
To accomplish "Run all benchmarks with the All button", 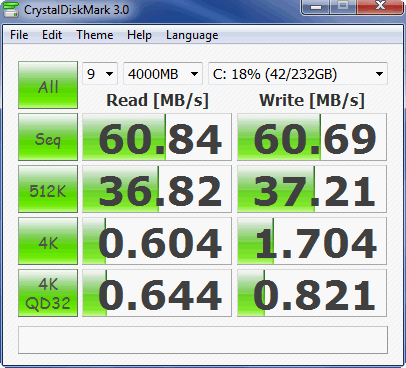I will click(x=48, y=85).
